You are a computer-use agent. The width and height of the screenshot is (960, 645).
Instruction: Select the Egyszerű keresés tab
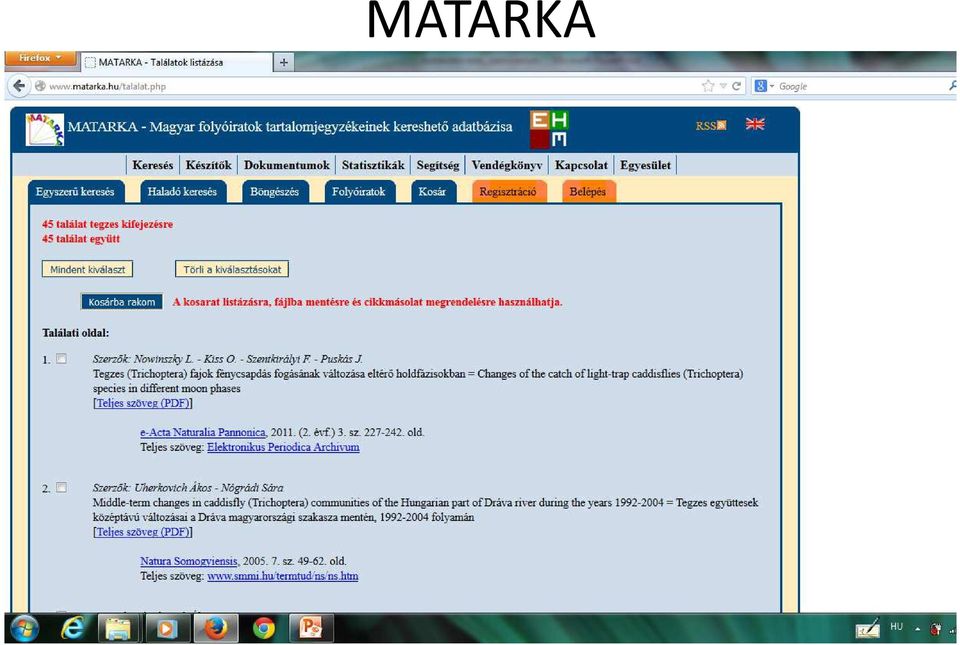[x=75, y=192]
